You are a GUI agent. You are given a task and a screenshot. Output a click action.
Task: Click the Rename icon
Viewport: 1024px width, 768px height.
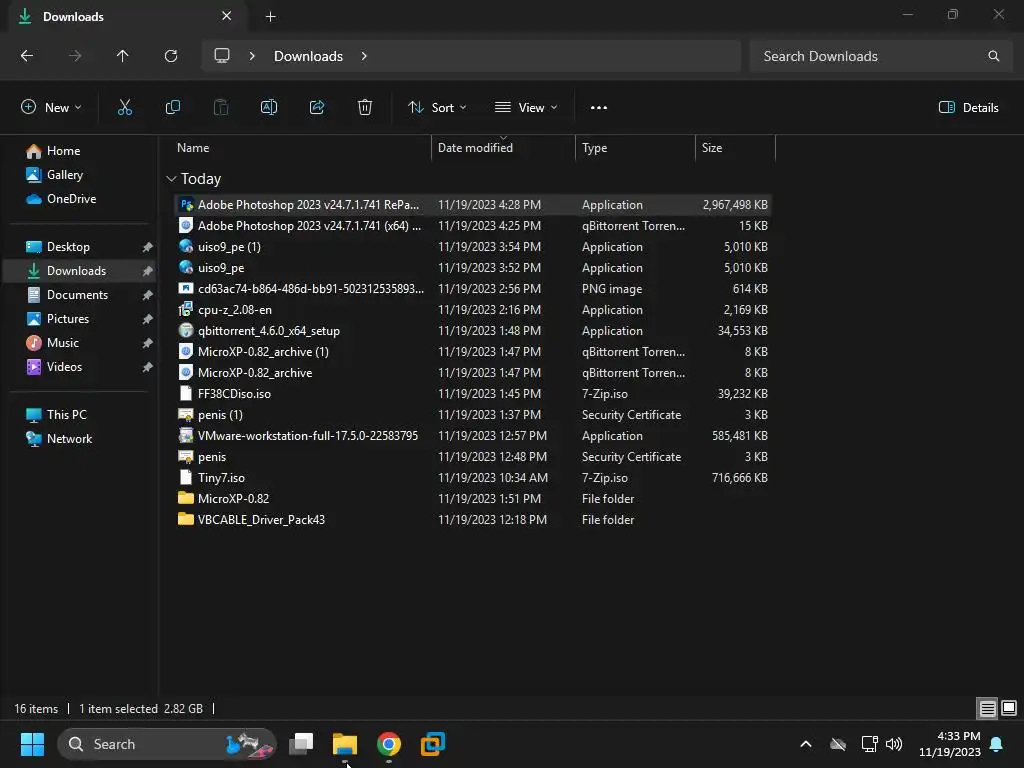coord(269,108)
